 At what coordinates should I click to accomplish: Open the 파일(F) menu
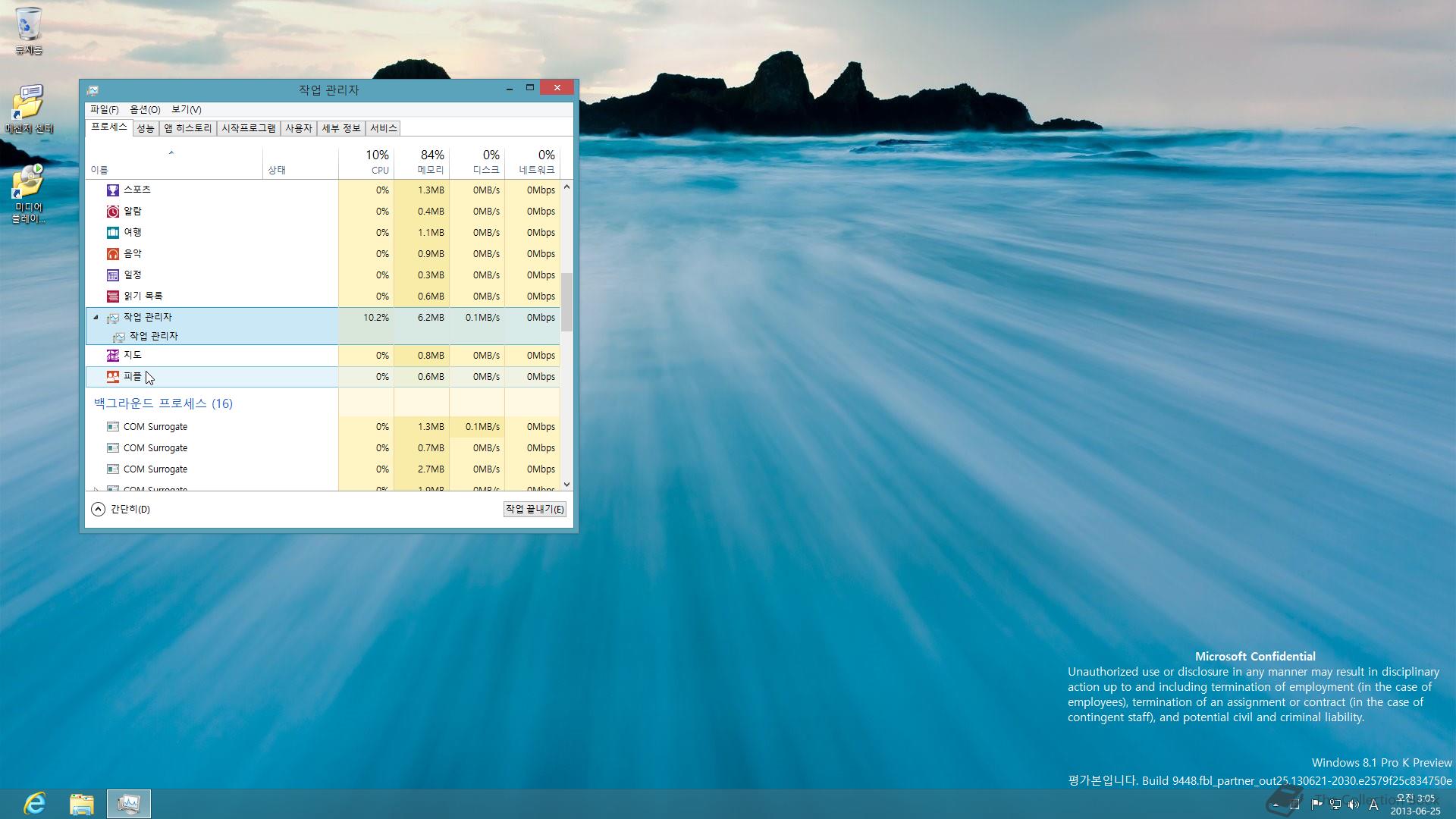point(105,110)
